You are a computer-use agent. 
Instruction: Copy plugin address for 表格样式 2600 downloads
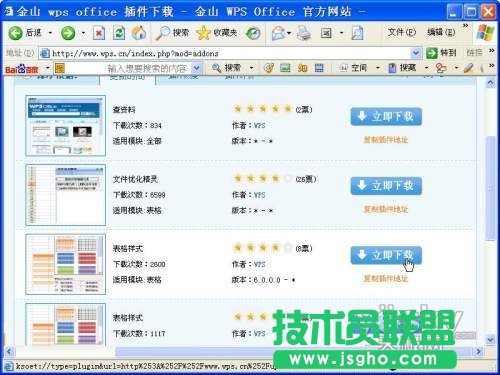point(386,279)
